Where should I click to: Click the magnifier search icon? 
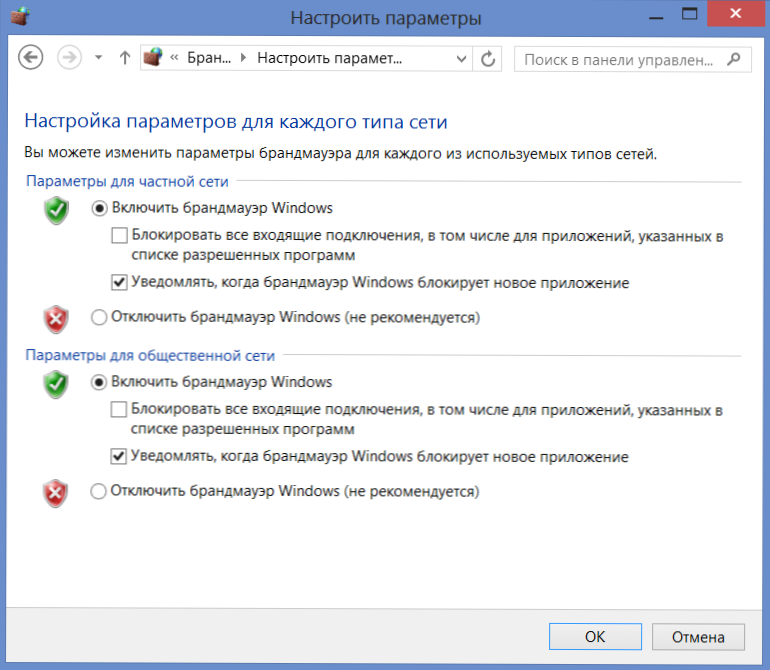point(734,59)
